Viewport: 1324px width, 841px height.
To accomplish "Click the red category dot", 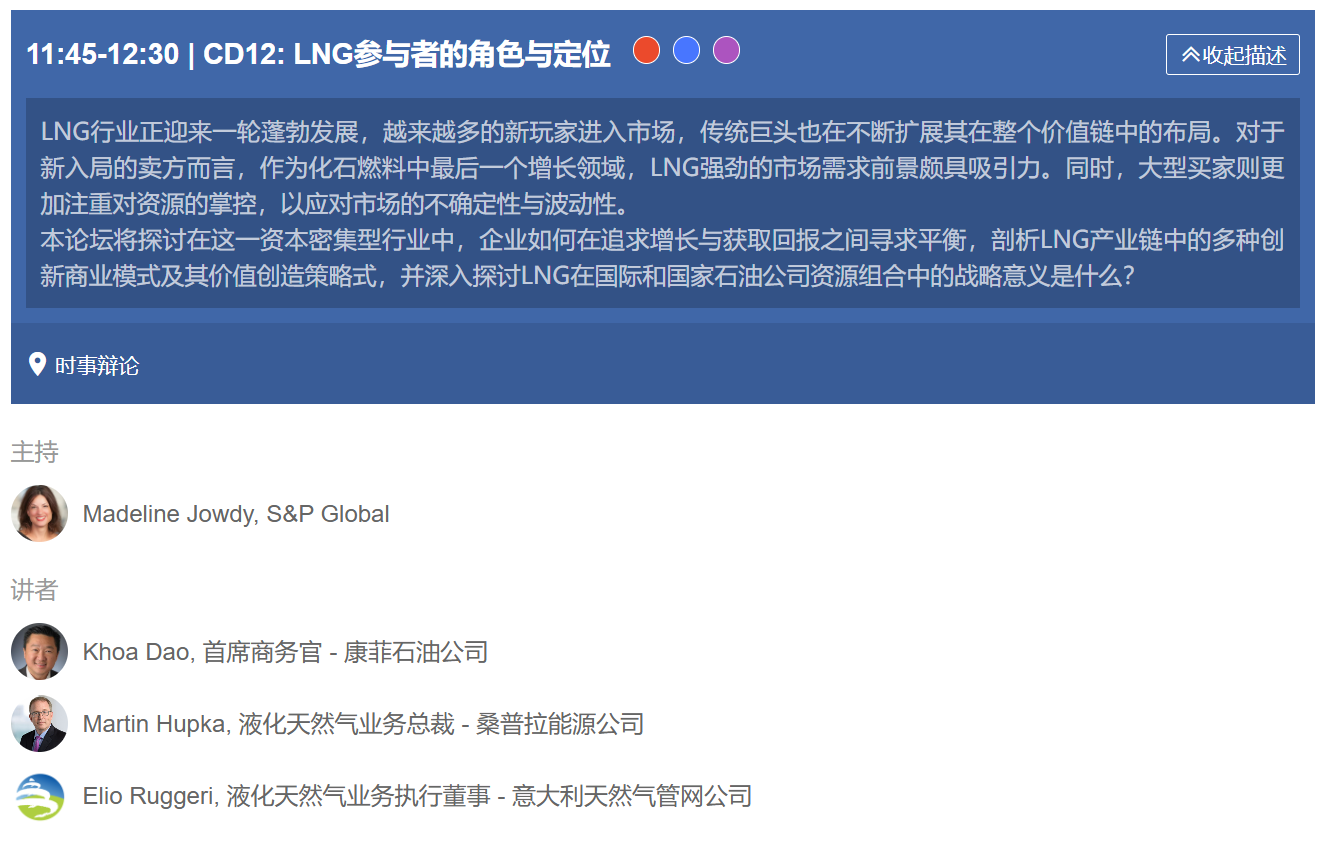I will point(647,50).
